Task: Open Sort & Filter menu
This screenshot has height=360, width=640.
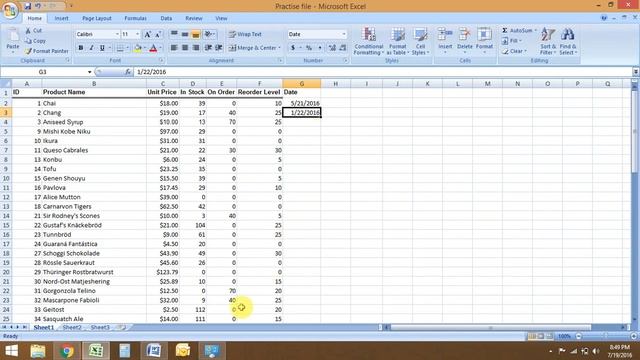Action: [x=548, y=41]
